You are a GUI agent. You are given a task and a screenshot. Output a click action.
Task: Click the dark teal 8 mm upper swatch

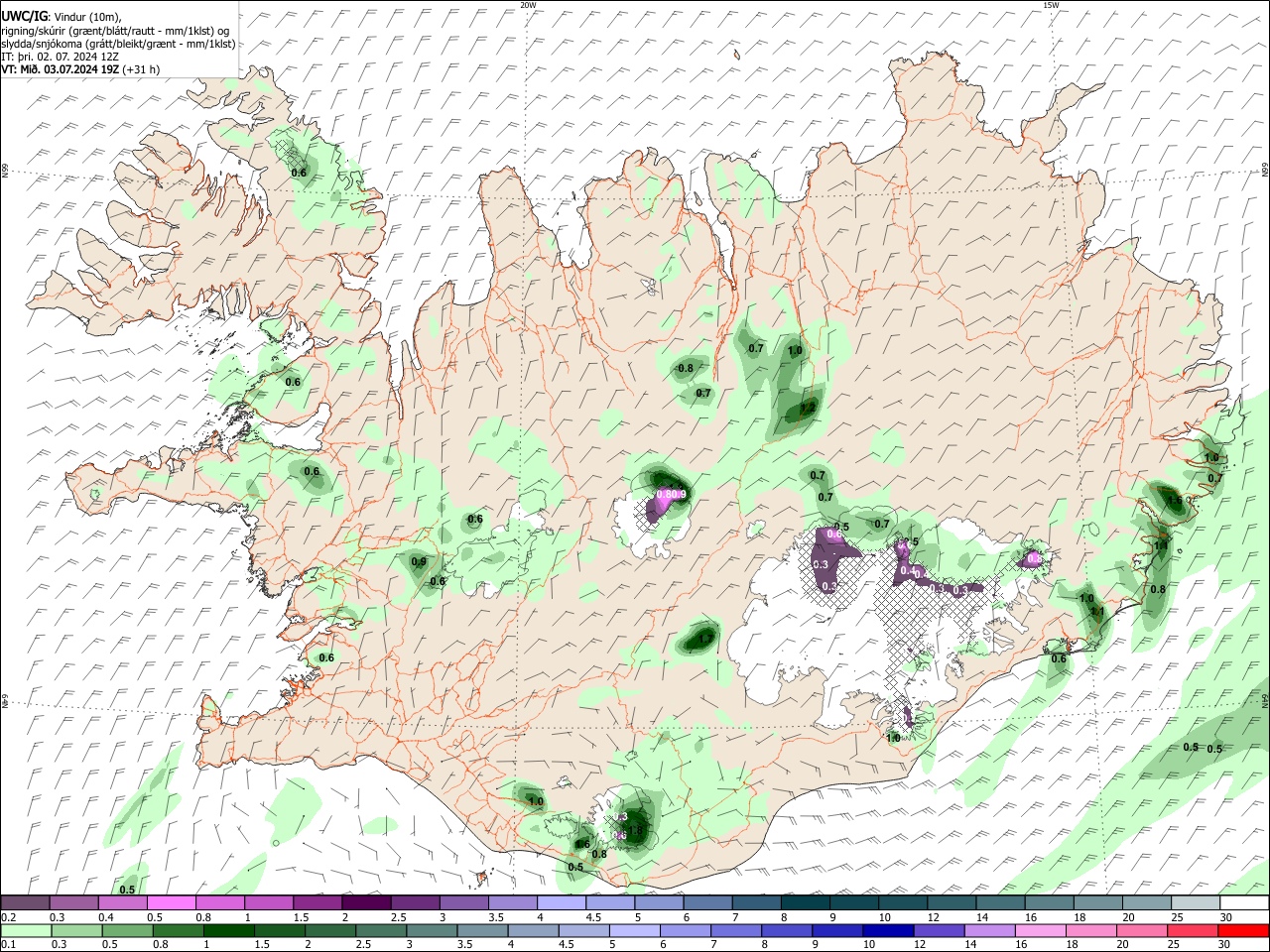805,903
